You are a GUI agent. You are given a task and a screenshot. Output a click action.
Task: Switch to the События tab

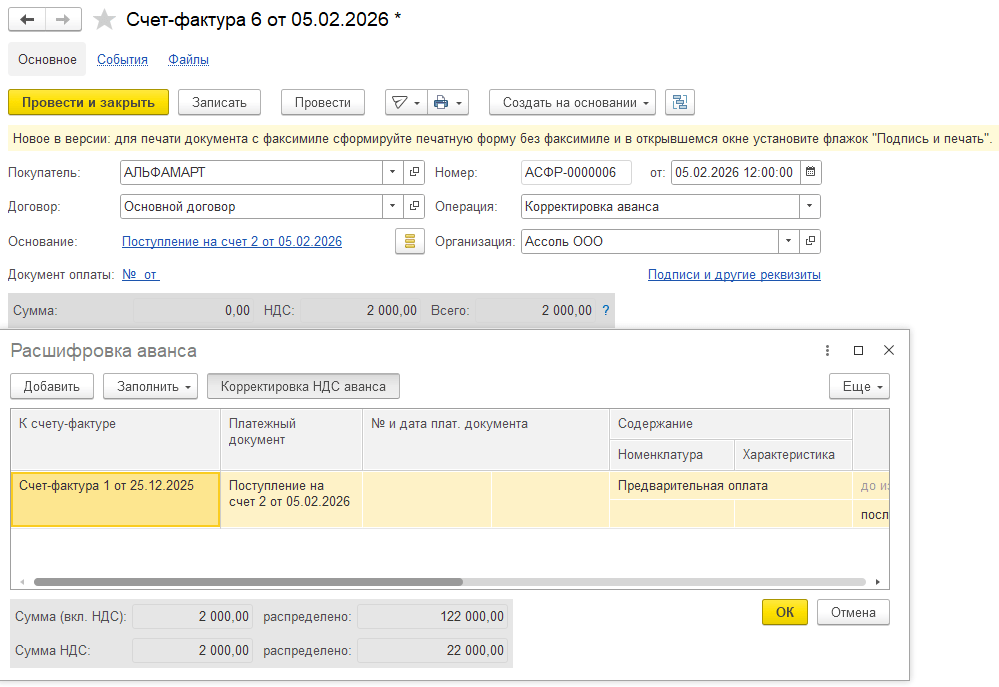click(x=122, y=59)
